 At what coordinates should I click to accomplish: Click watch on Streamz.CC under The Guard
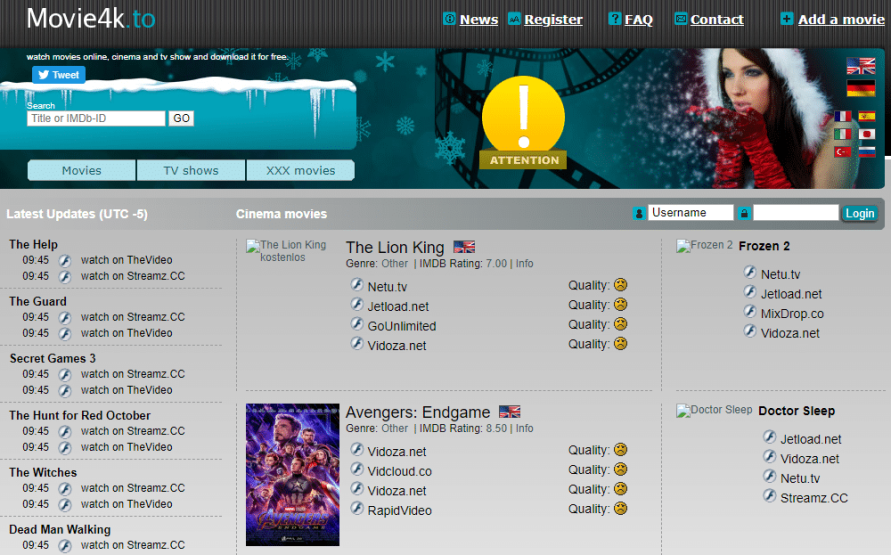[132, 317]
